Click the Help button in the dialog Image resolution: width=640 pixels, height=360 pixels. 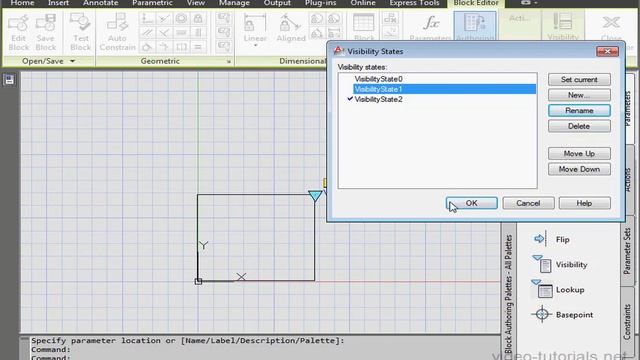[584, 203]
